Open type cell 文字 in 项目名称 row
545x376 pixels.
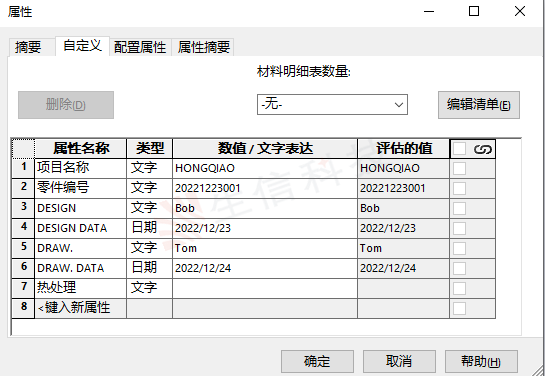point(149,169)
